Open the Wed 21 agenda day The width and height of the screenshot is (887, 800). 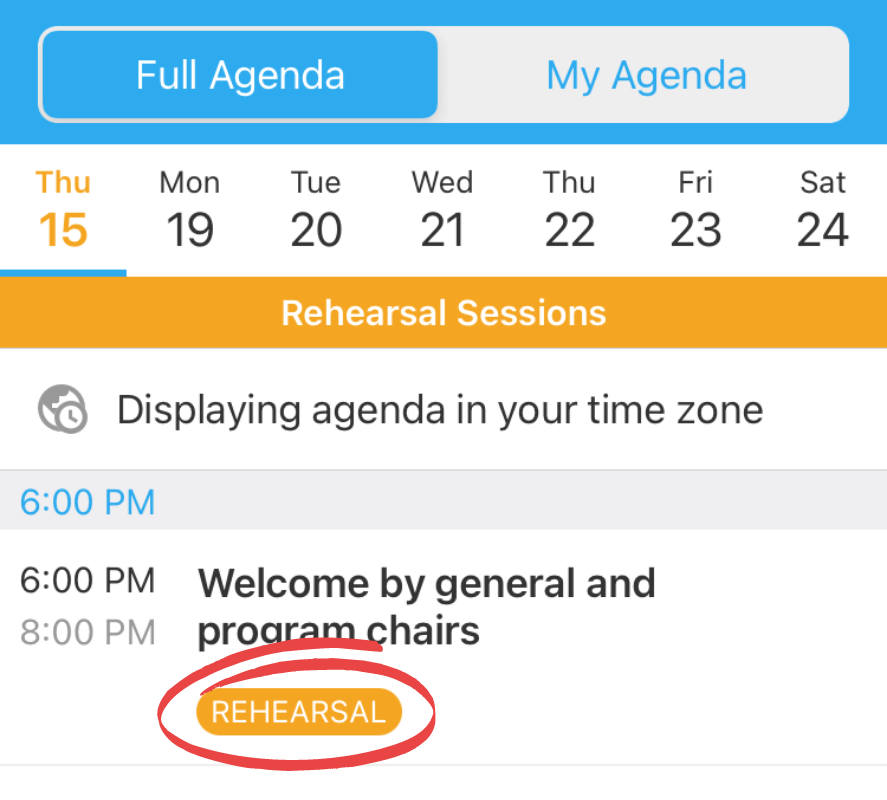coord(442,210)
